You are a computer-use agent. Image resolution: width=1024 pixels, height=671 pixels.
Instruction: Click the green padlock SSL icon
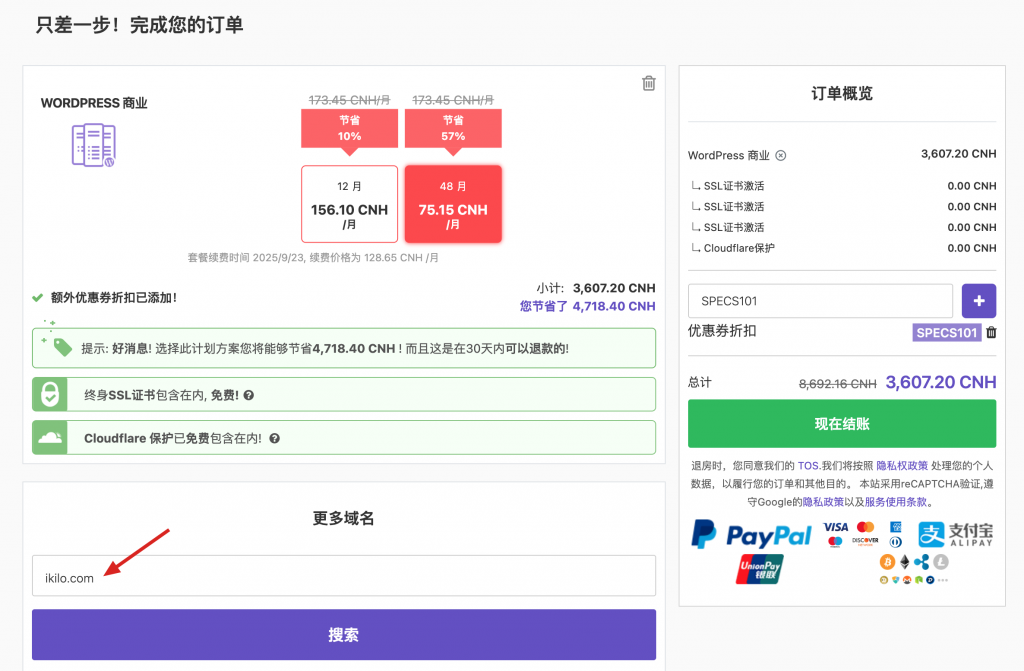[x=49, y=394]
